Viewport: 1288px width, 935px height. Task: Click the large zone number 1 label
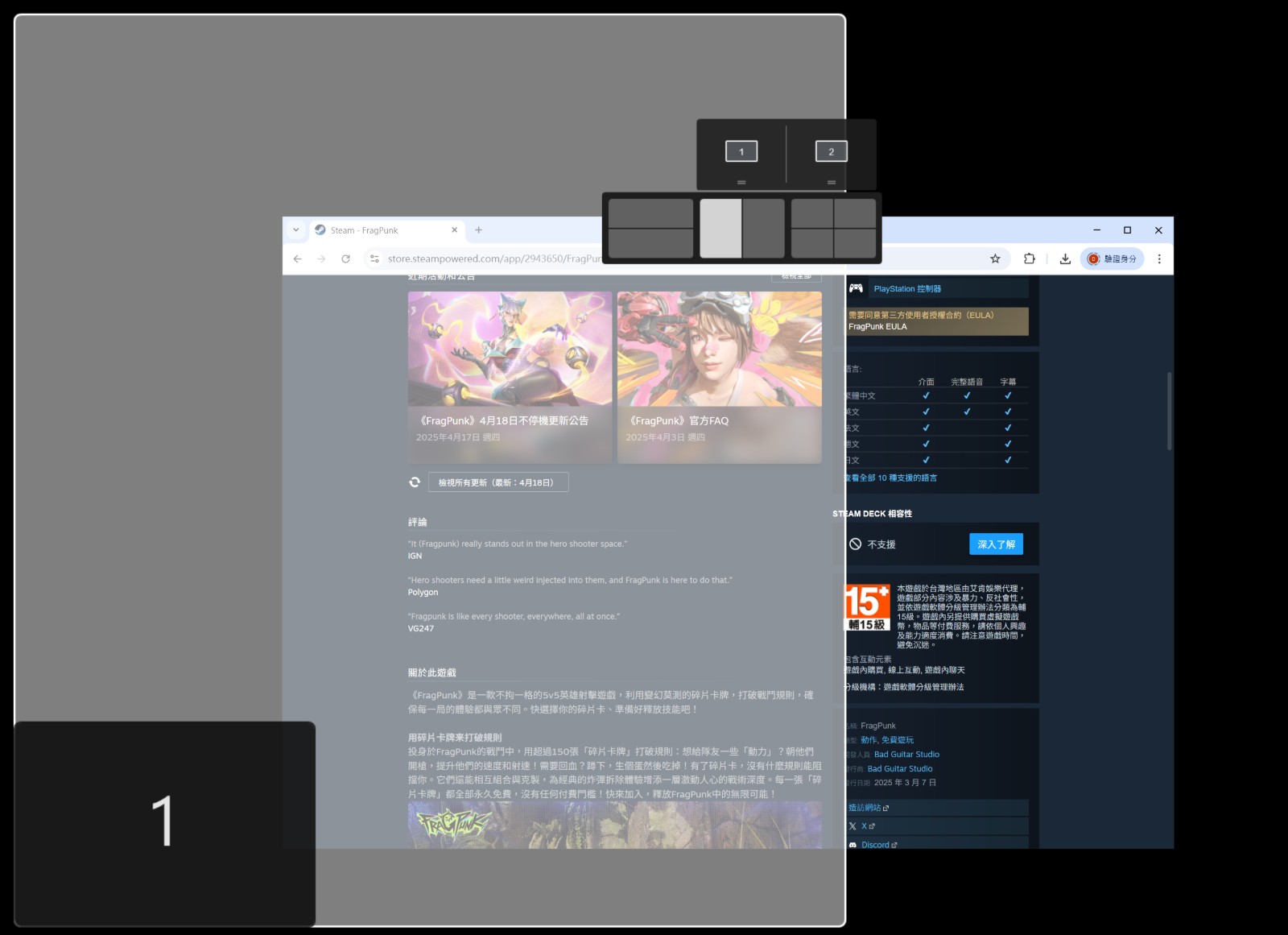[x=163, y=821]
